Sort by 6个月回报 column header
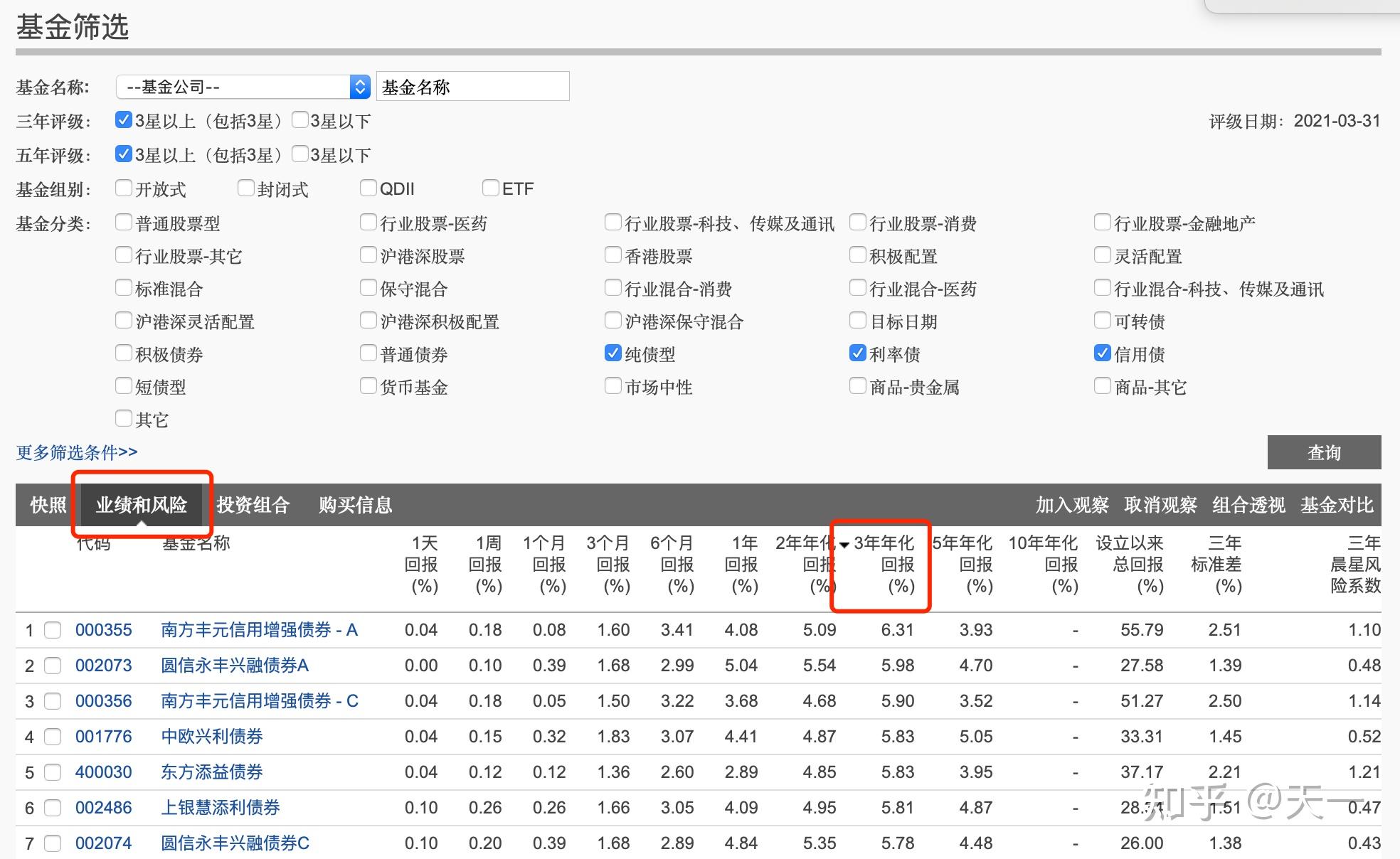 click(x=672, y=565)
